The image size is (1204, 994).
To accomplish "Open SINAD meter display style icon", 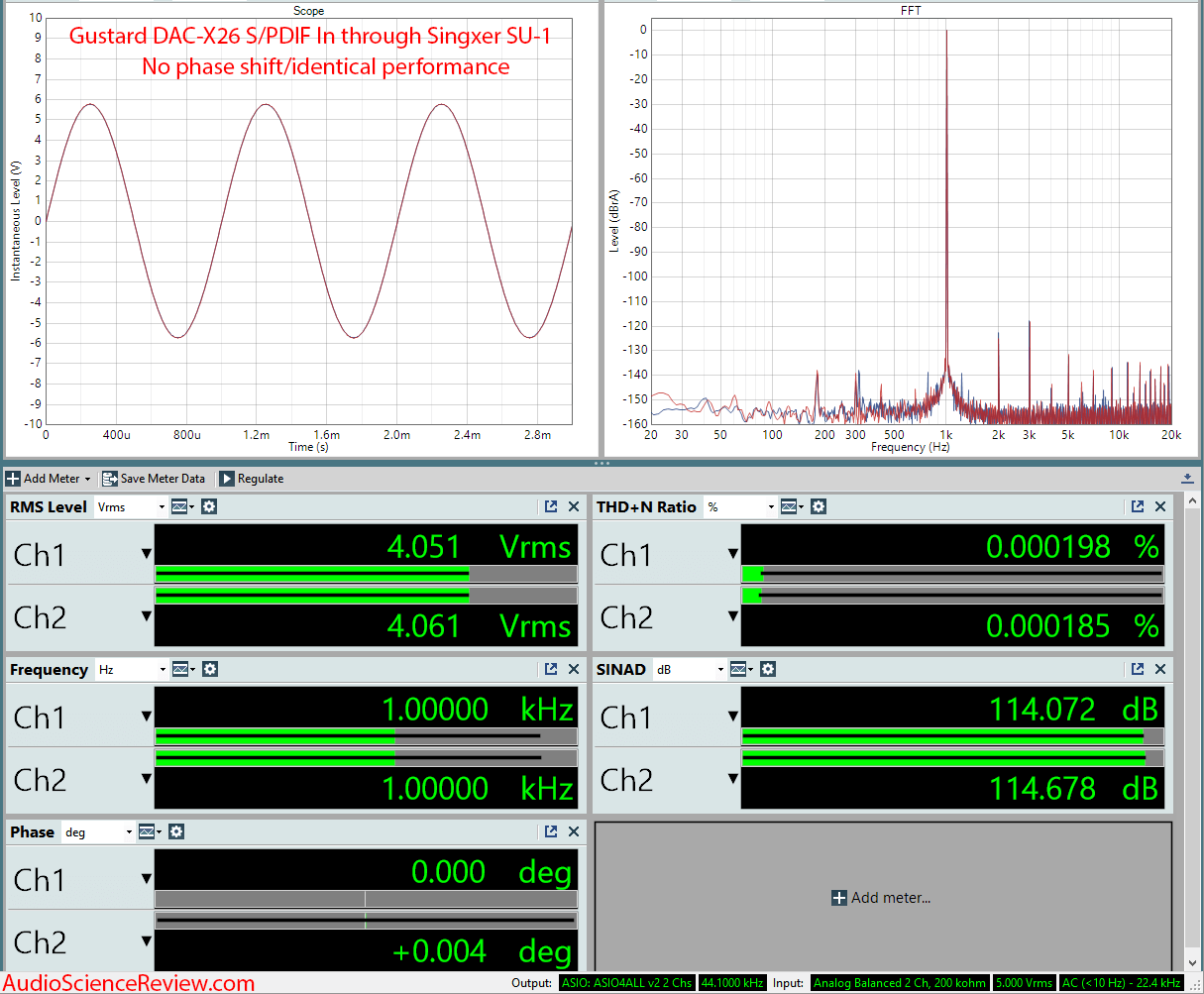I will (x=741, y=669).
